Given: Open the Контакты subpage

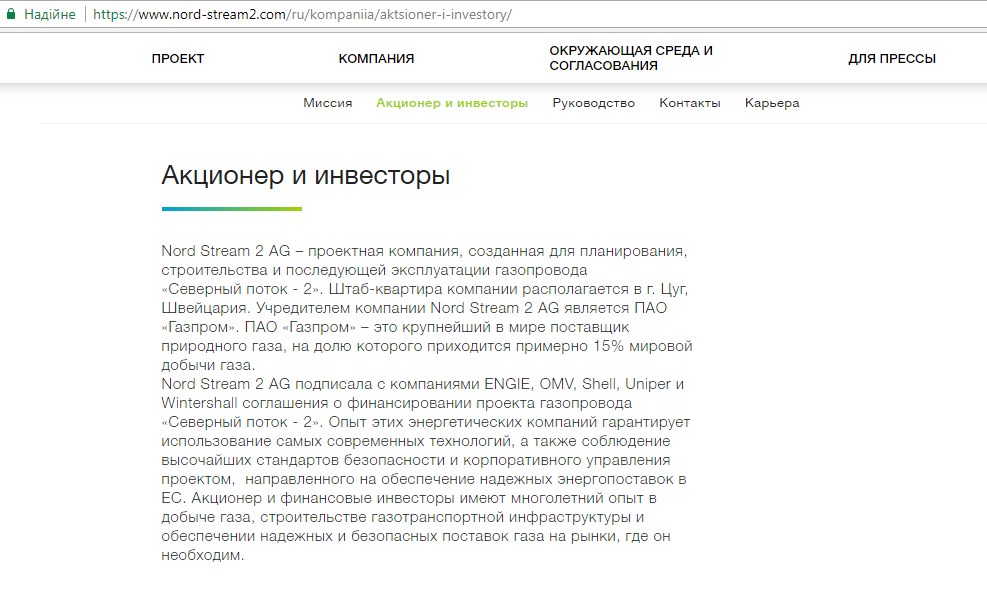Looking at the screenshot, I should tap(690, 103).
